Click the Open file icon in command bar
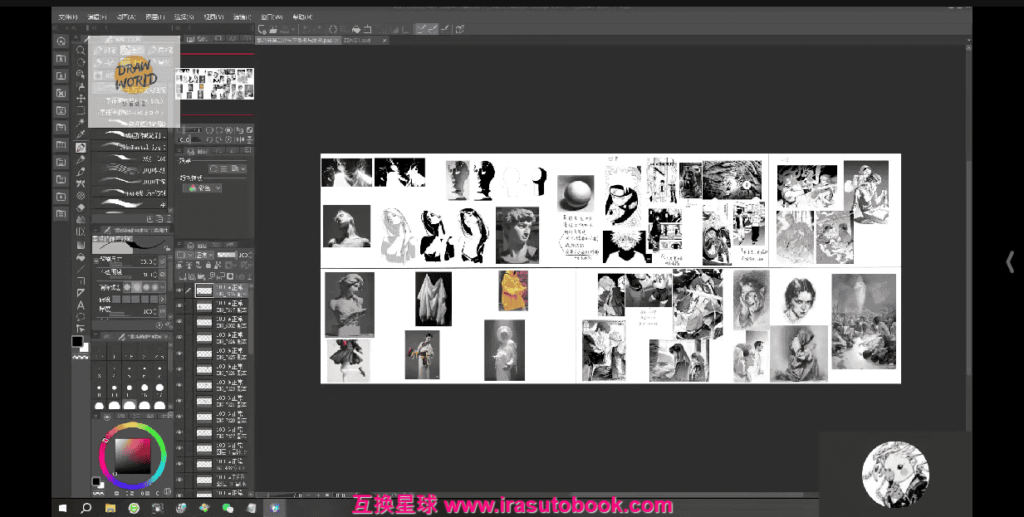The image size is (1024, 517). tap(274, 29)
